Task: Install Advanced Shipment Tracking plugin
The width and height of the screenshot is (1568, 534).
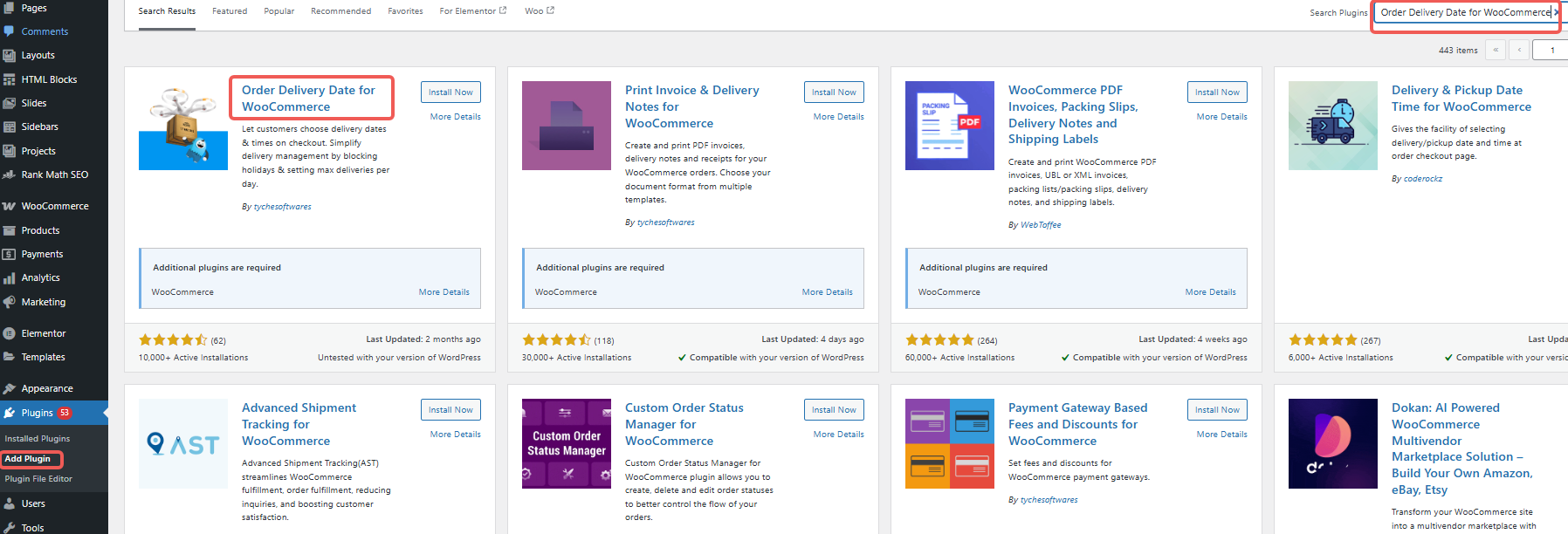Action: pyautogui.click(x=450, y=410)
